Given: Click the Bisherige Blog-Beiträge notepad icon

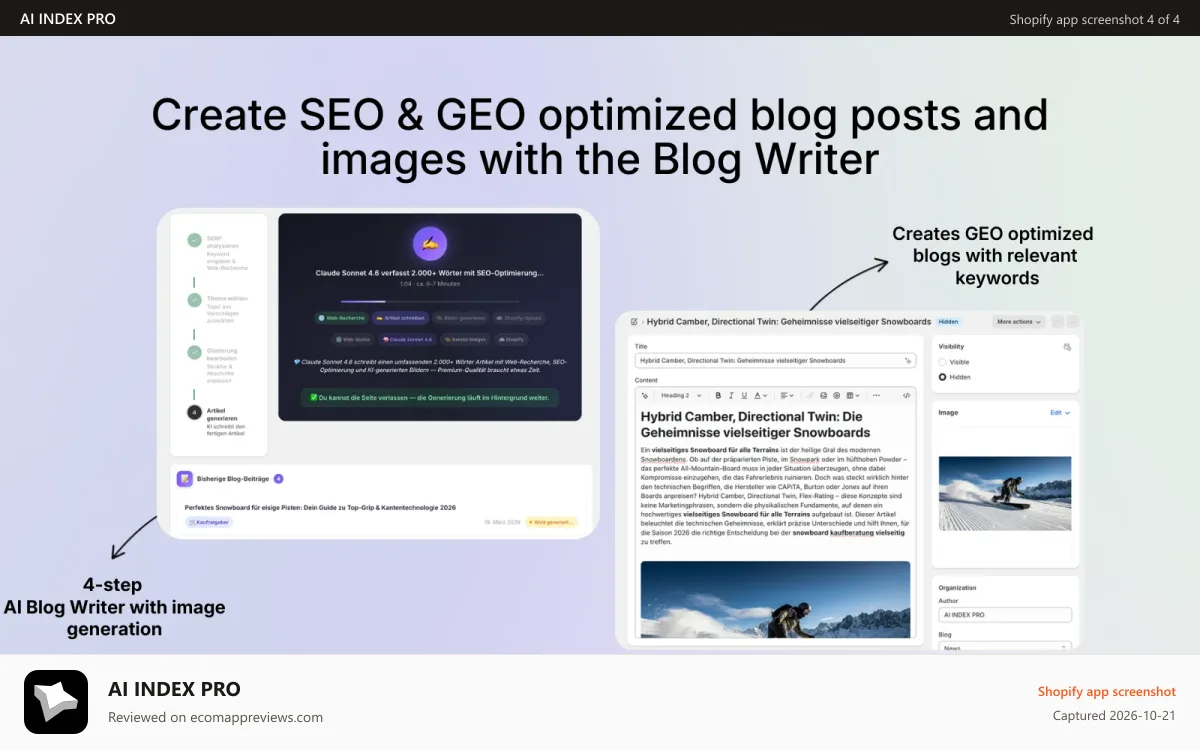Looking at the screenshot, I should (x=185, y=479).
